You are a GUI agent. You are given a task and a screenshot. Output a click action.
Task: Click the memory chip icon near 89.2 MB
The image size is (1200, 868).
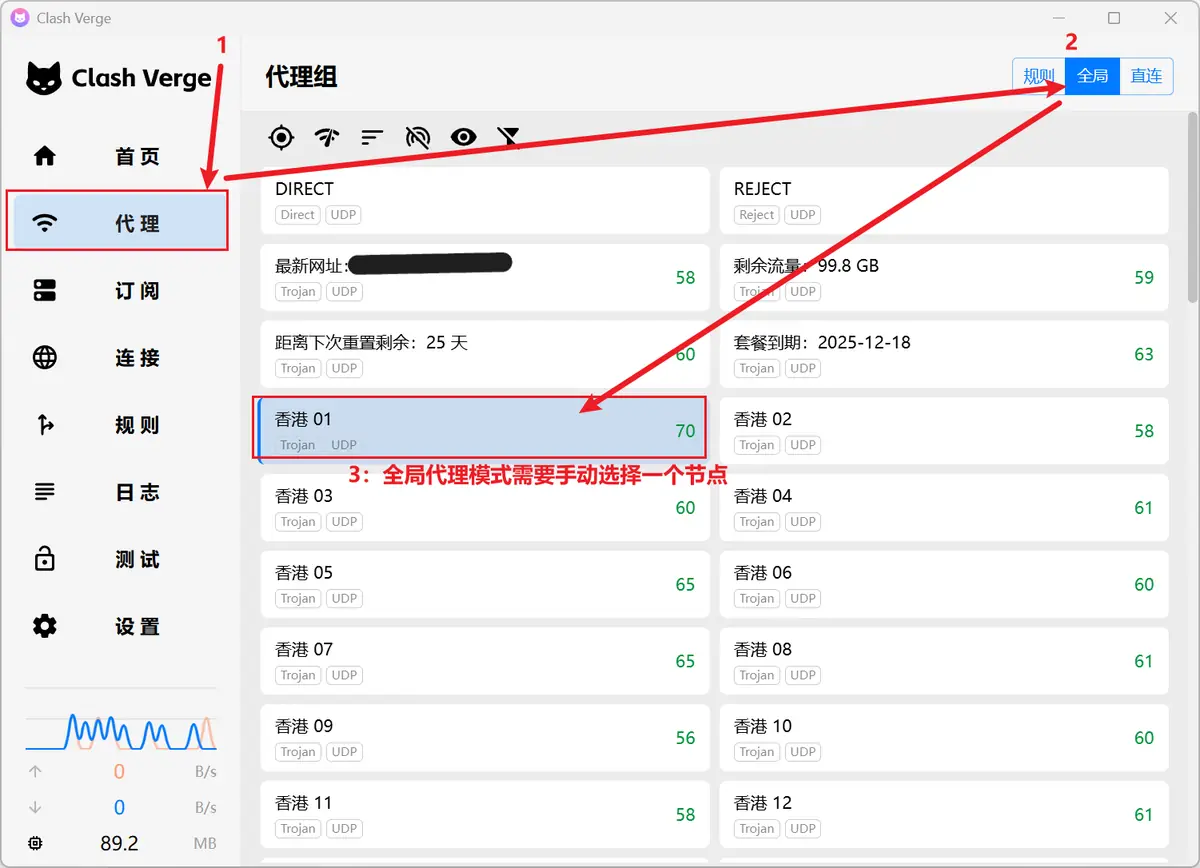[36, 843]
